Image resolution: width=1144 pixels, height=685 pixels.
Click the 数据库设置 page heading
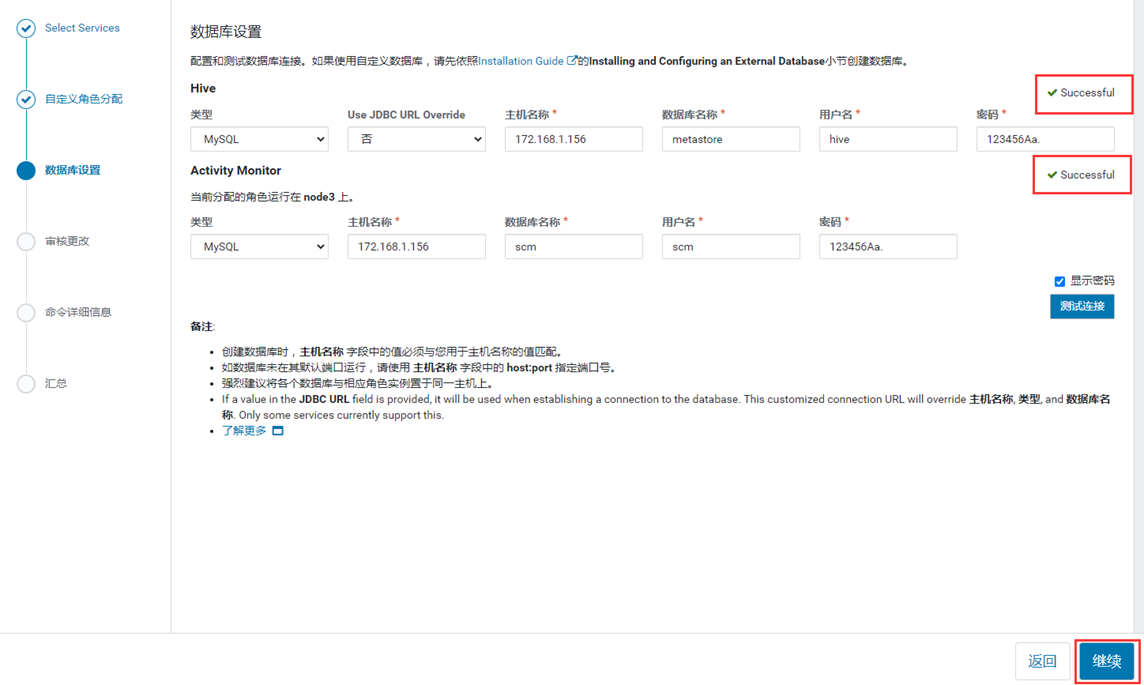tap(226, 32)
